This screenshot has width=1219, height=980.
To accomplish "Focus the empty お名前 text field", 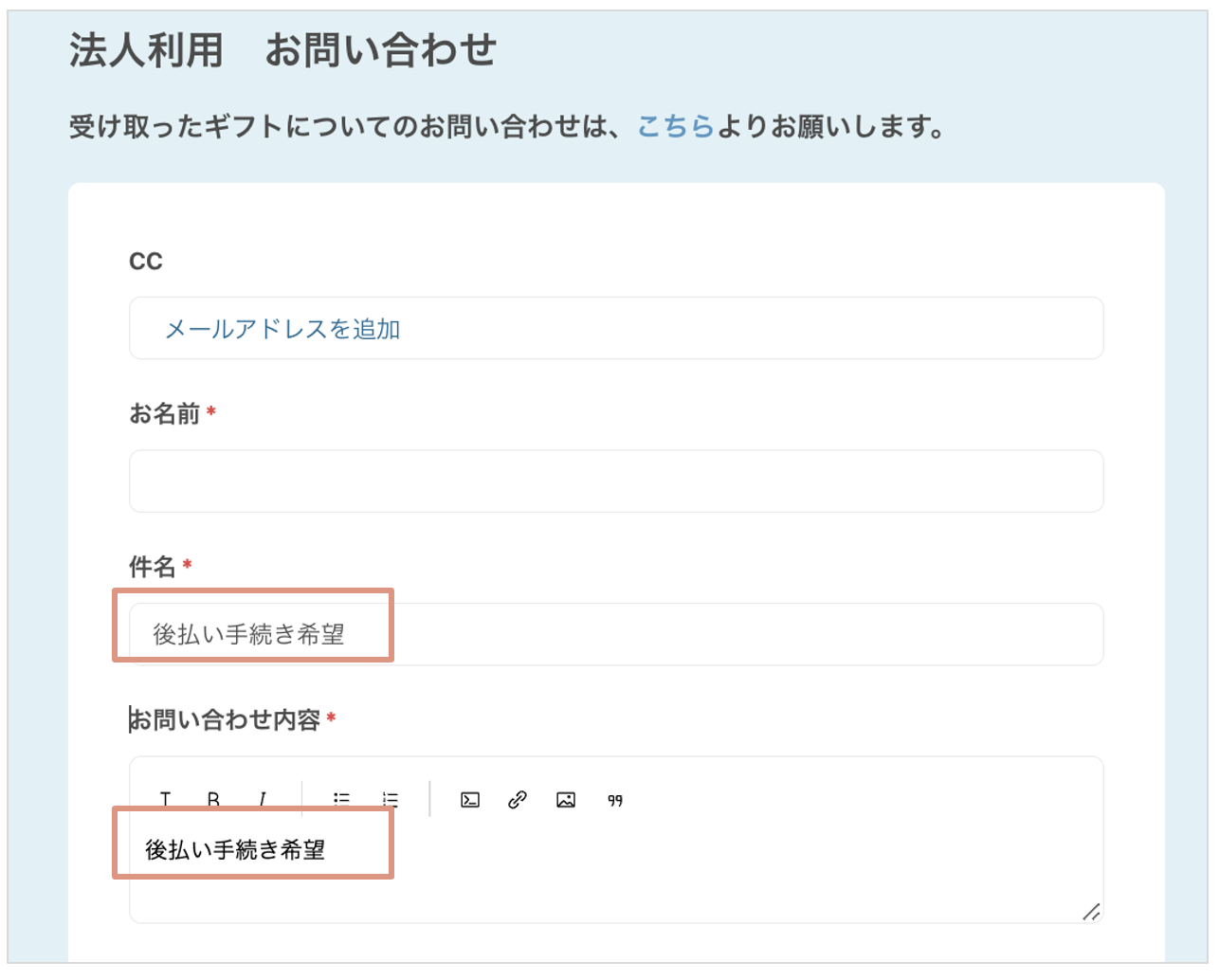I will (616, 481).
